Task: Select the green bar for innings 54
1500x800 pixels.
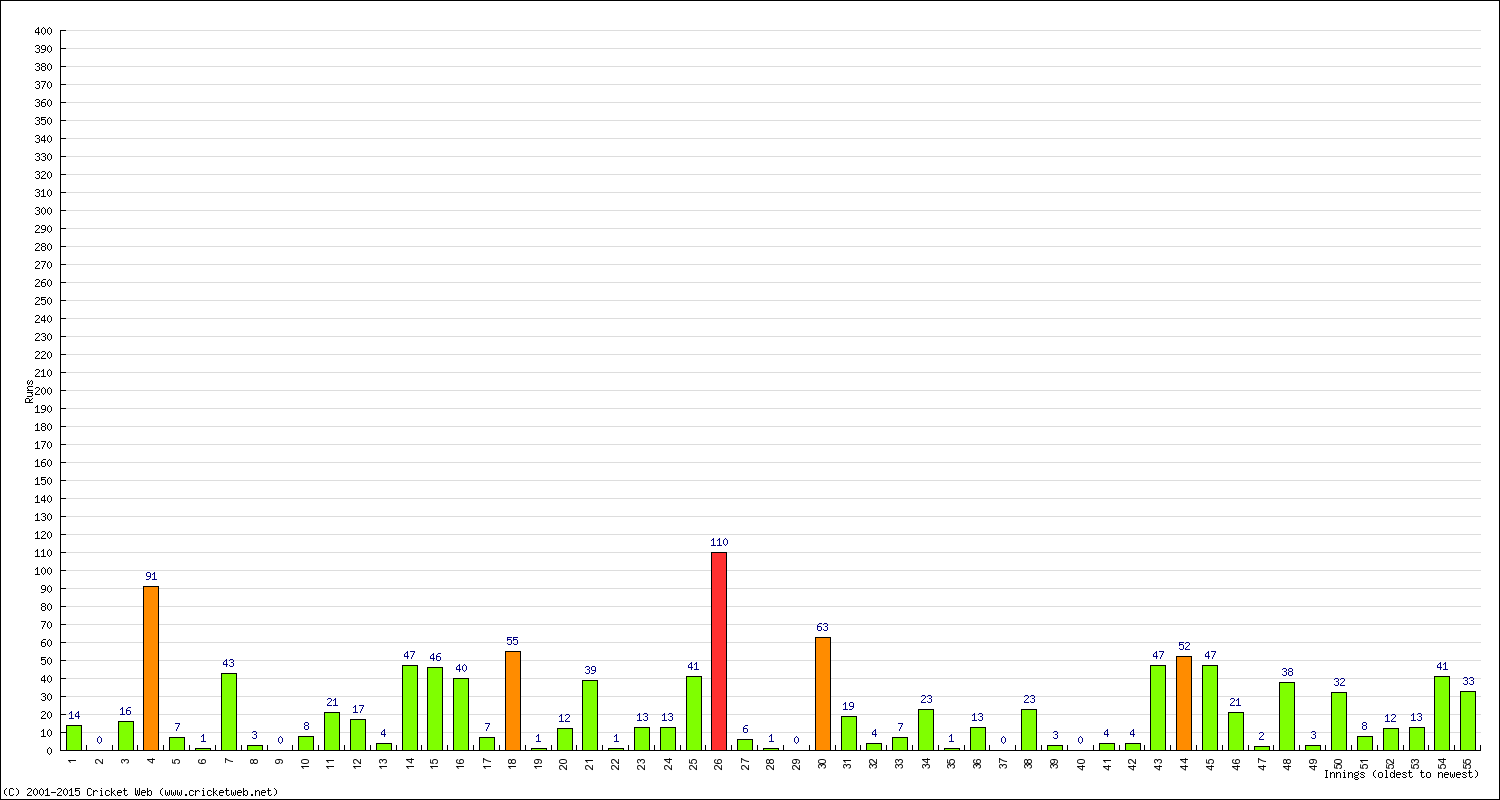Action: [x=1442, y=713]
